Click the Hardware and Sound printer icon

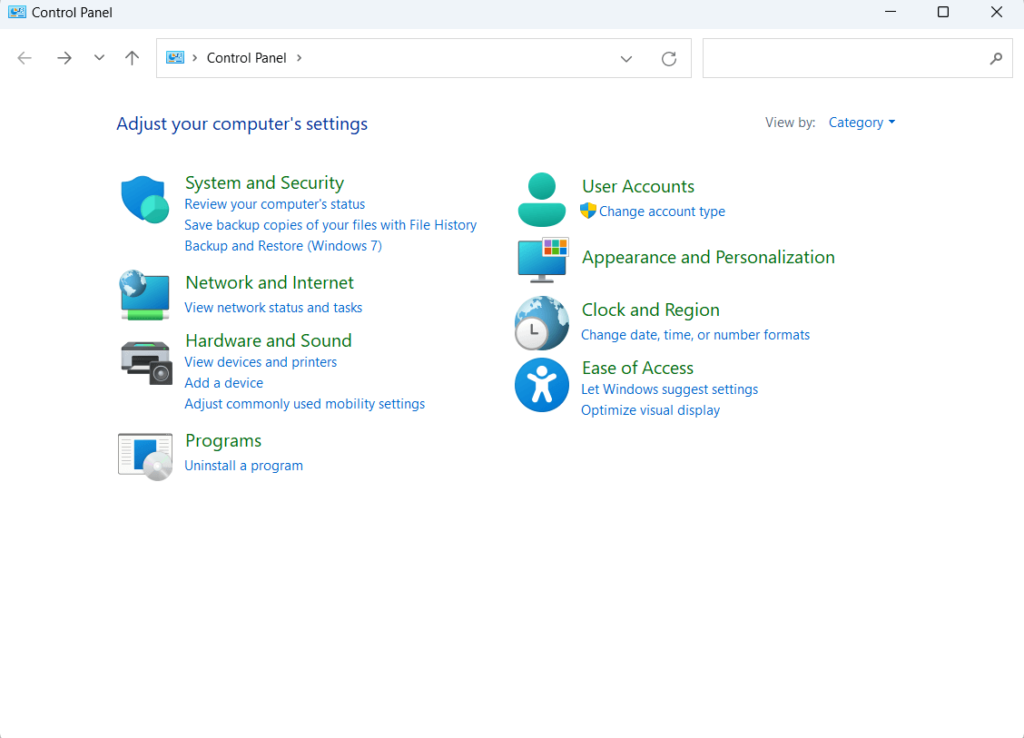coord(146,362)
